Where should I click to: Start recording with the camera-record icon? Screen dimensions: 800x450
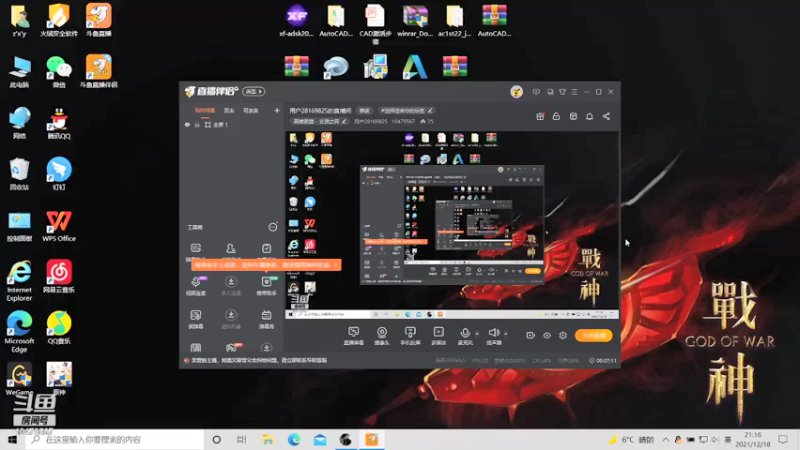pos(530,335)
